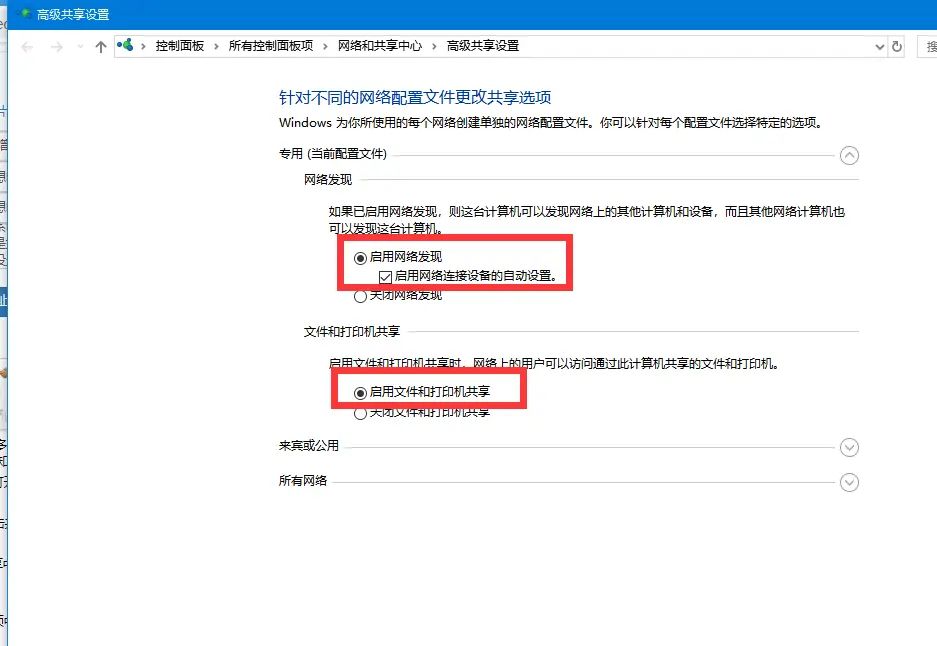This screenshot has width=937, height=646.
Task: Expand the 来宾或公用 section
Action: click(x=849, y=447)
